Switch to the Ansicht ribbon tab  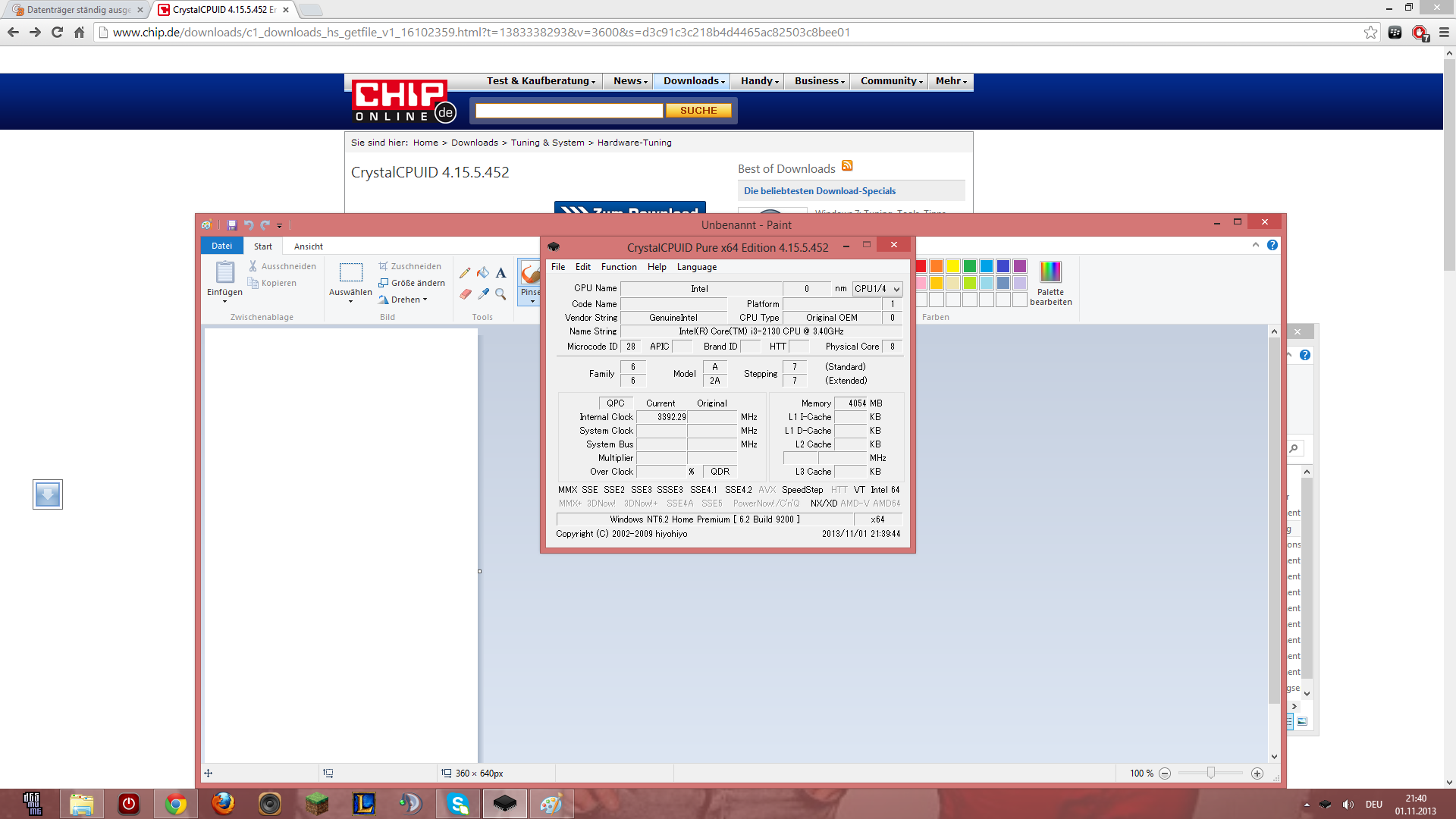click(x=308, y=246)
